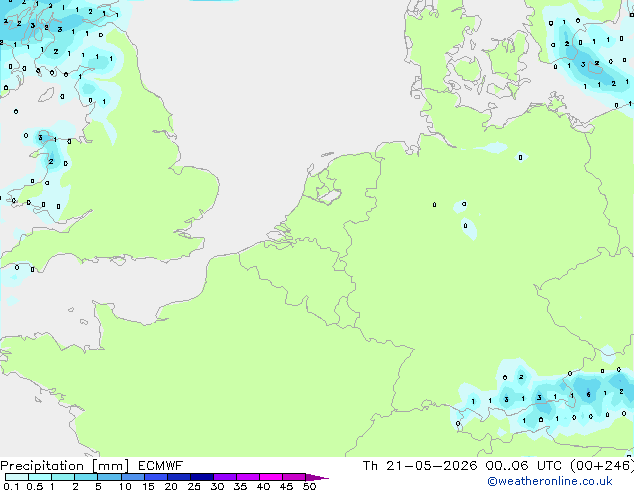Click the 'ECMWF' model label
This screenshot has height=490, width=634.
[161, 466]
